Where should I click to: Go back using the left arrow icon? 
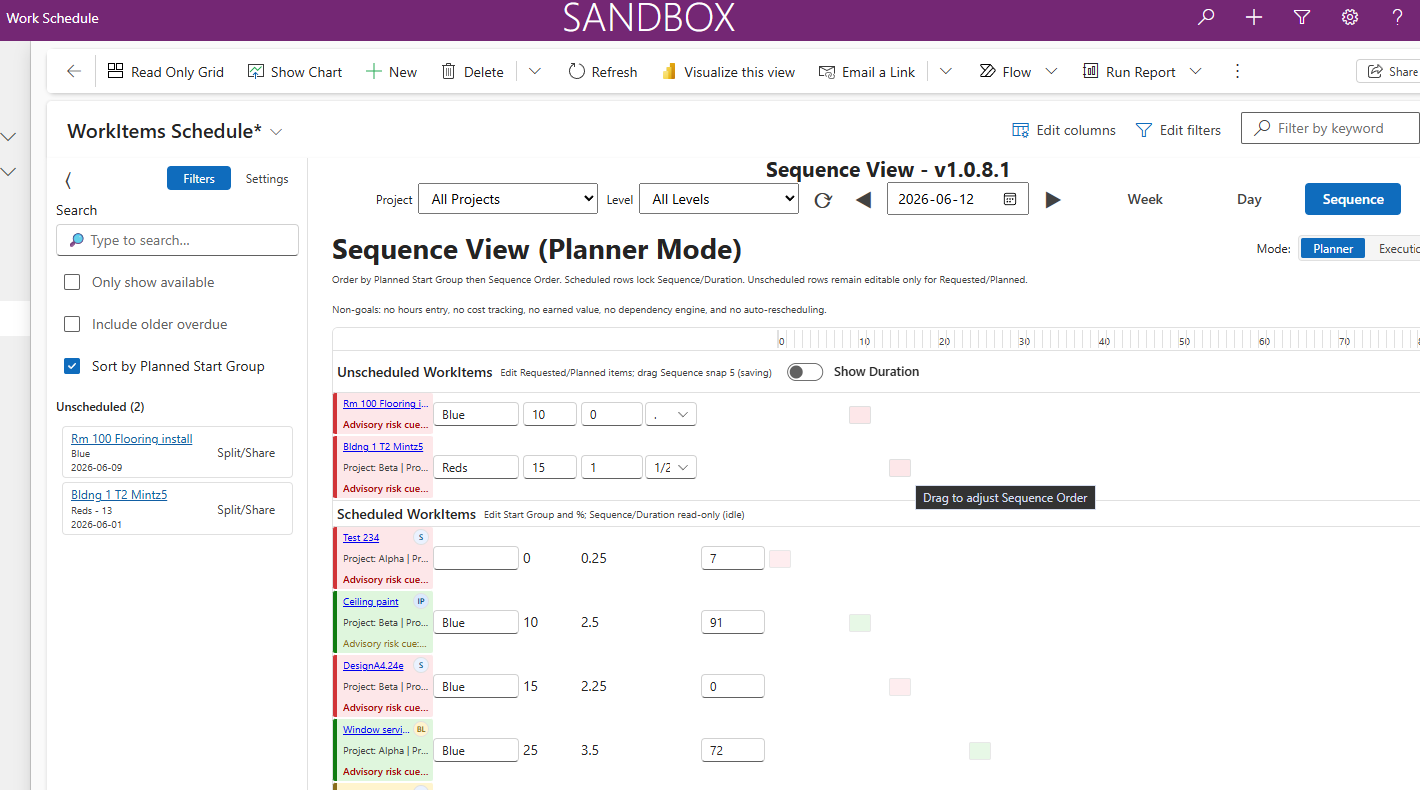(74, 71)
